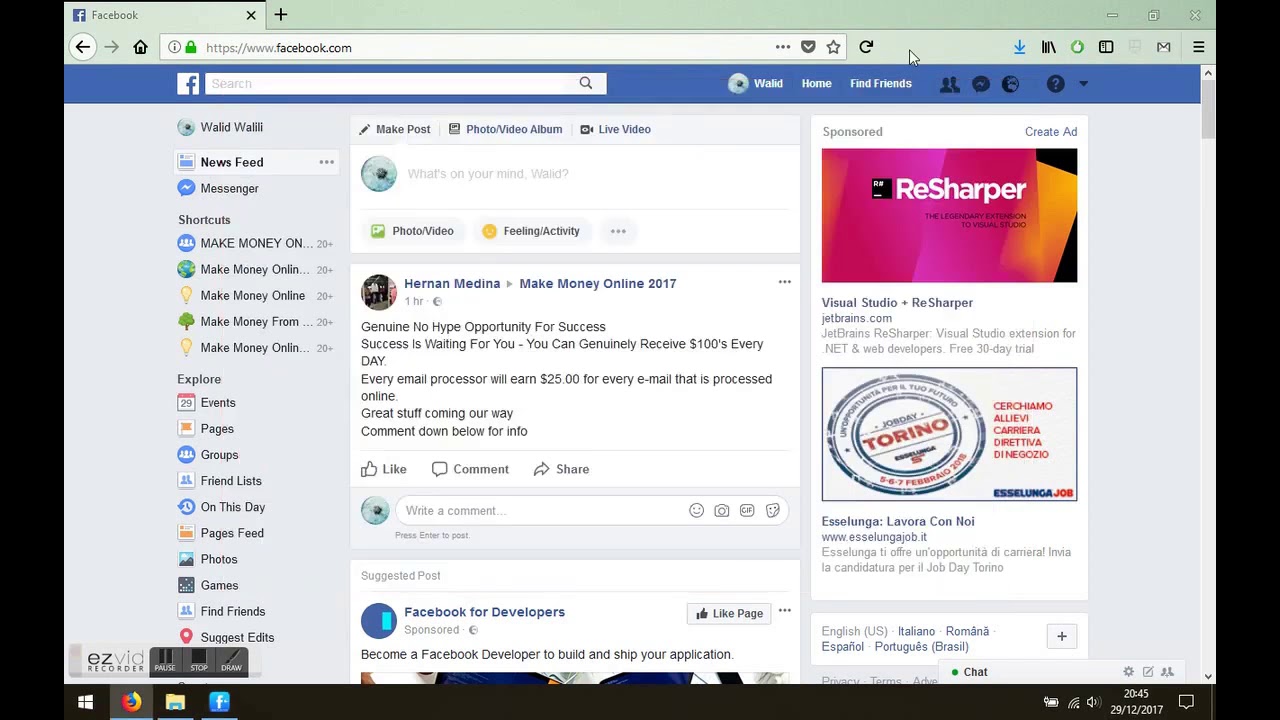Screen dimensions: 1280x720
Task: Click the Photo/Video composer button
Action: 412,231
